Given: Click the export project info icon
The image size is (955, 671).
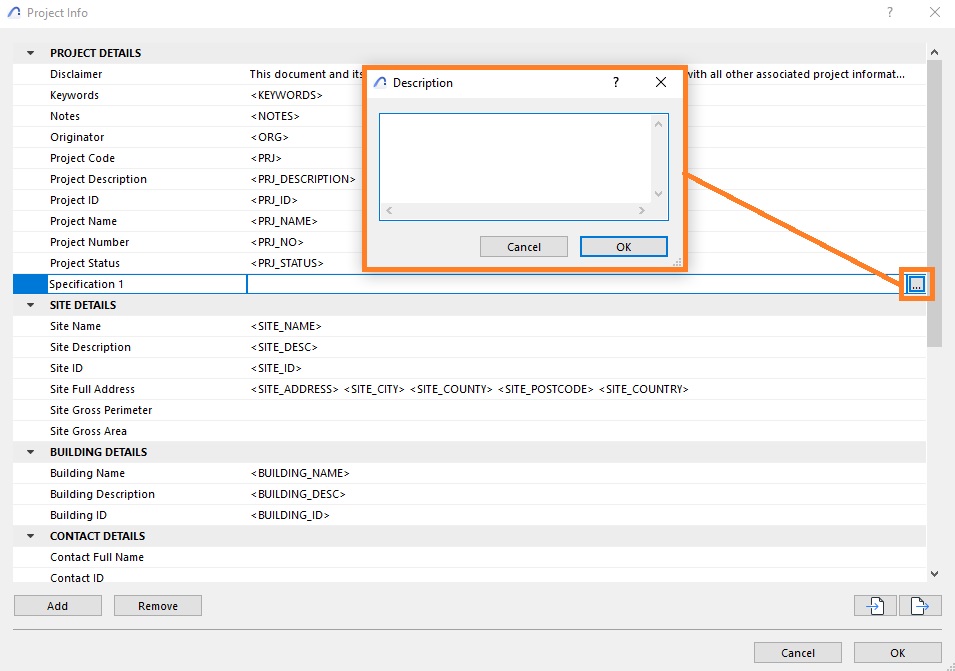Looking at the screenshot, I should 920,606.
